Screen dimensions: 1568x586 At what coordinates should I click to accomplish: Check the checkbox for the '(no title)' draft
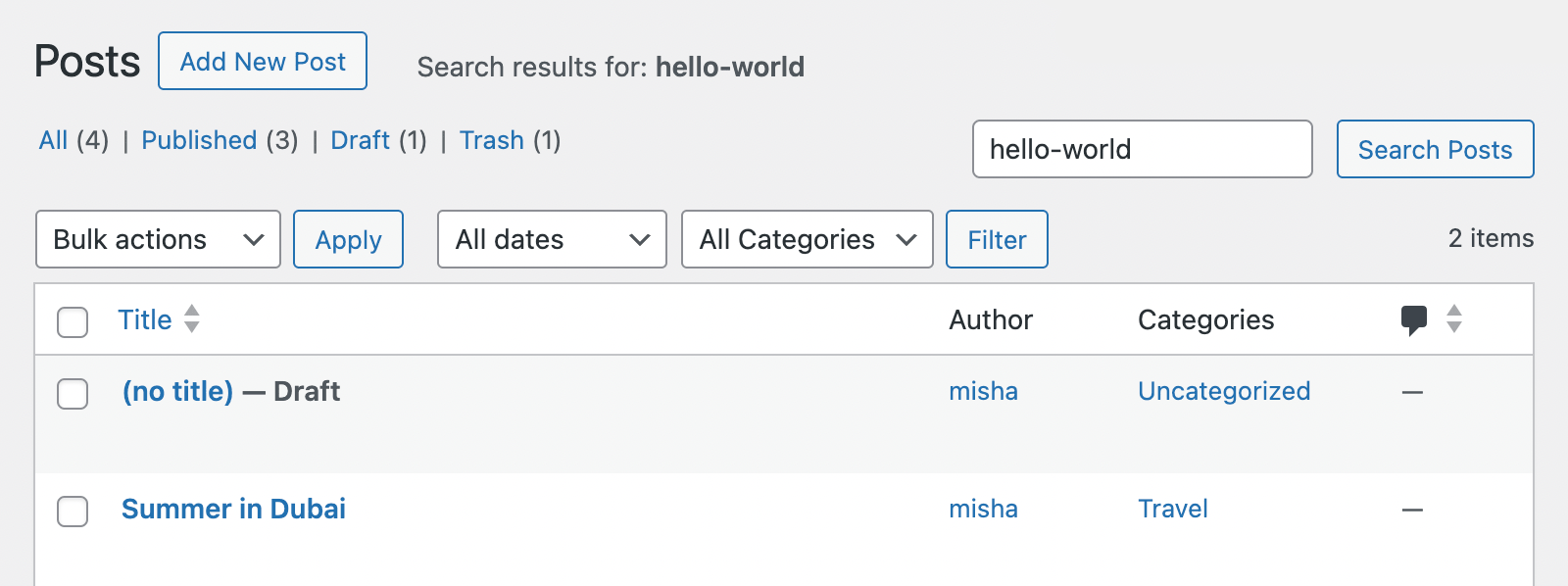[x=72, y=394]
